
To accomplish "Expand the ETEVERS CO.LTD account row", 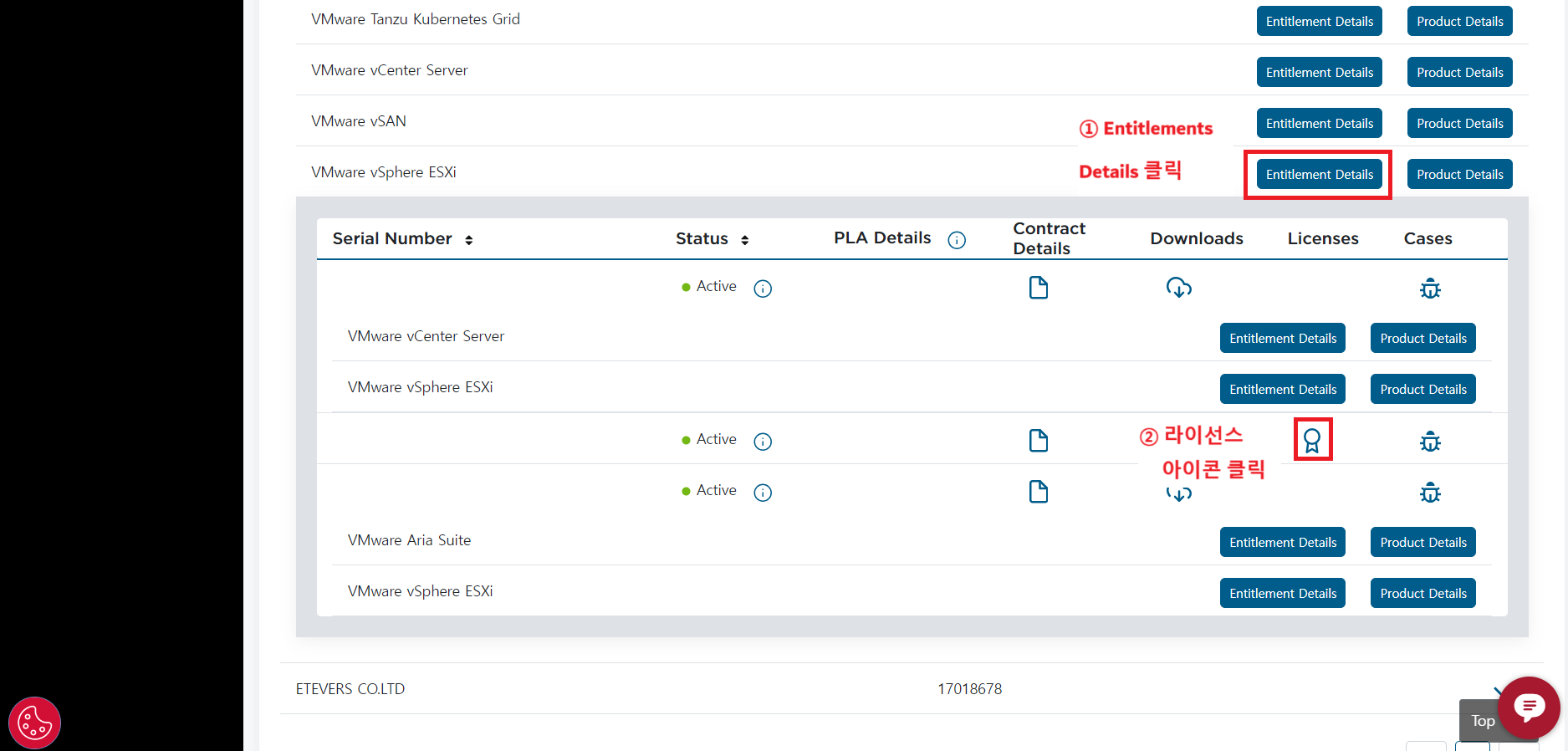I will click(x=1497, y=688).
